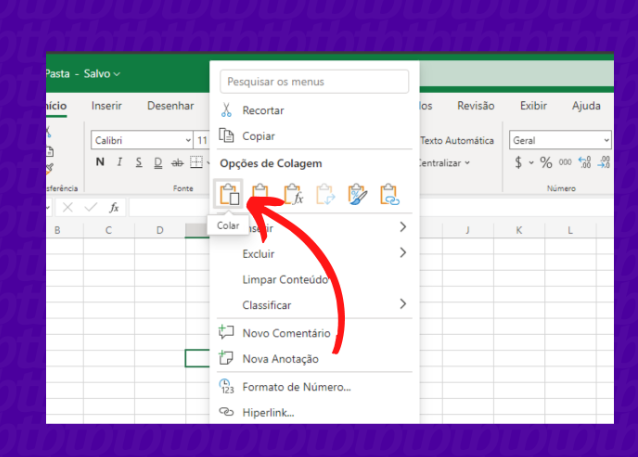The image size is (638, 457).
Task: Switch to the Inserir ribbon tab
Action: coord(107,106)
